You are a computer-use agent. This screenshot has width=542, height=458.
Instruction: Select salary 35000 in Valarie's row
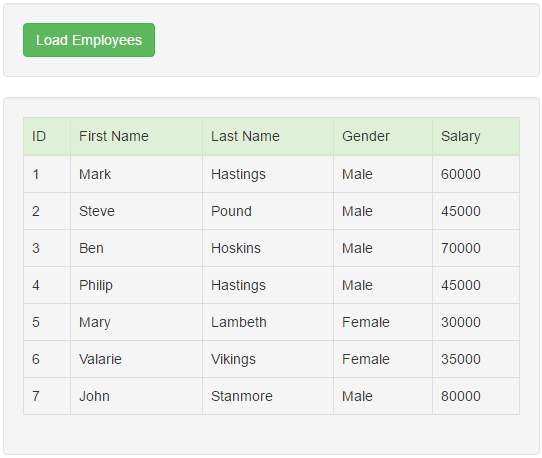pos(476,359)
